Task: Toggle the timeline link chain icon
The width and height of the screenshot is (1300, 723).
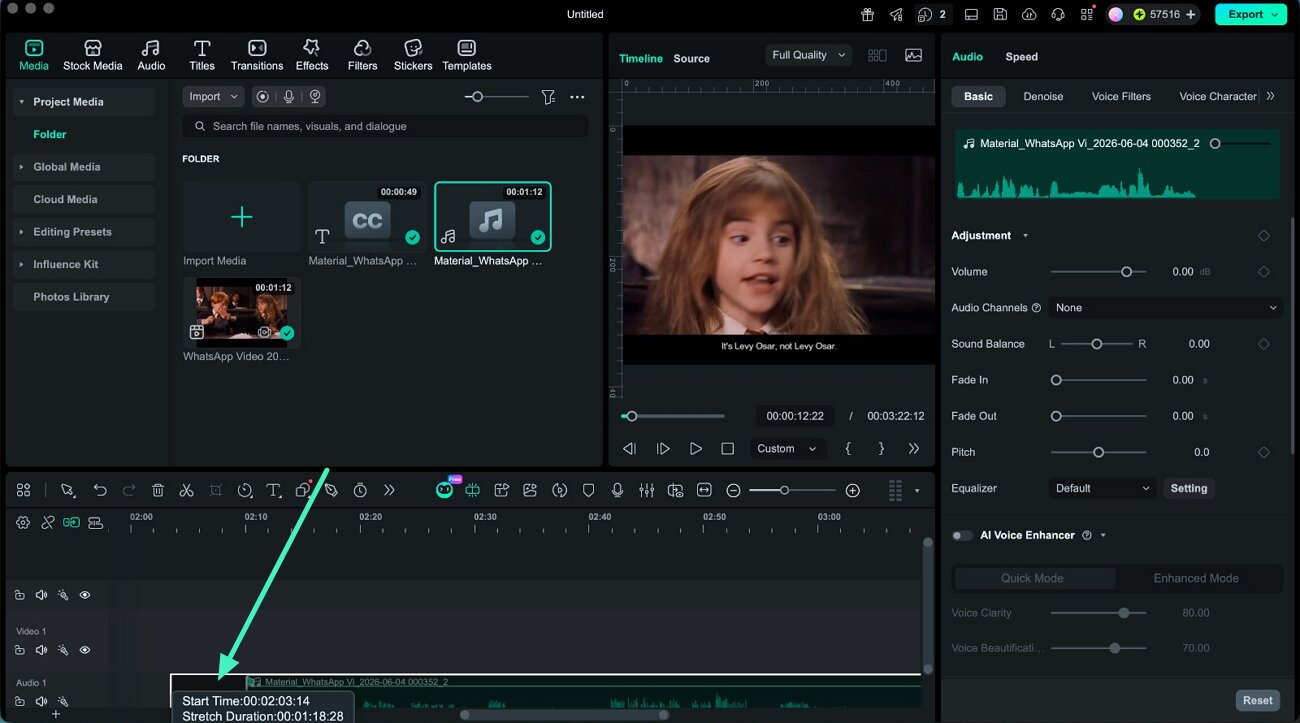Action: (47, 522)
